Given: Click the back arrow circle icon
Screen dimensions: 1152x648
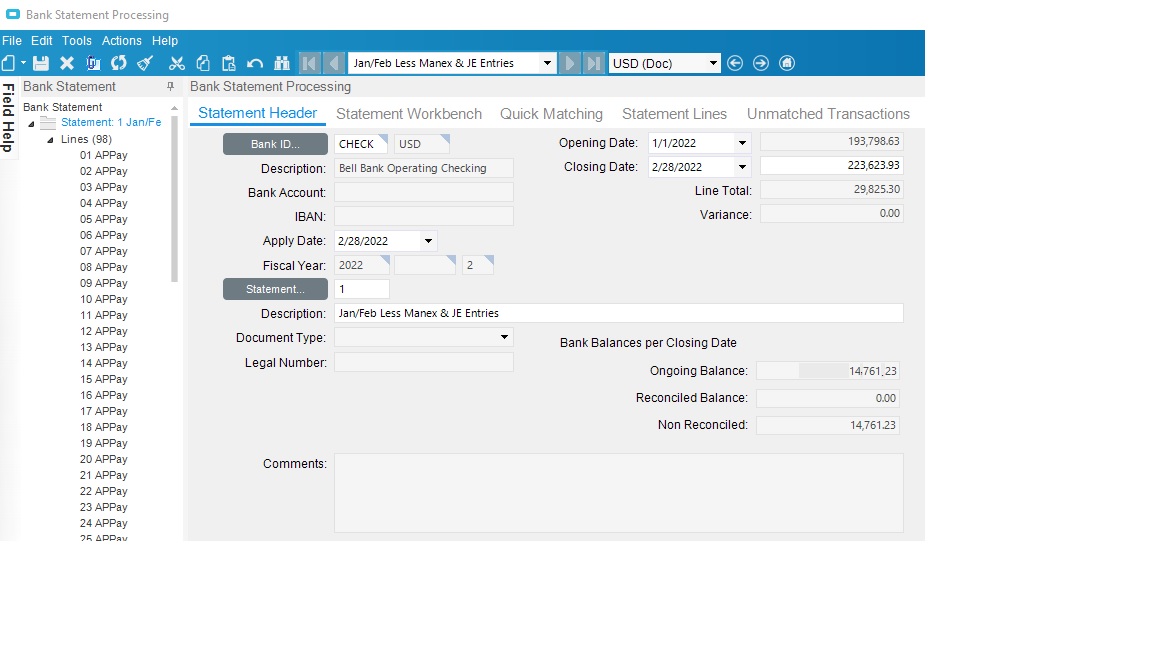Looking at the screenshot, I should [x=735, y=63].
